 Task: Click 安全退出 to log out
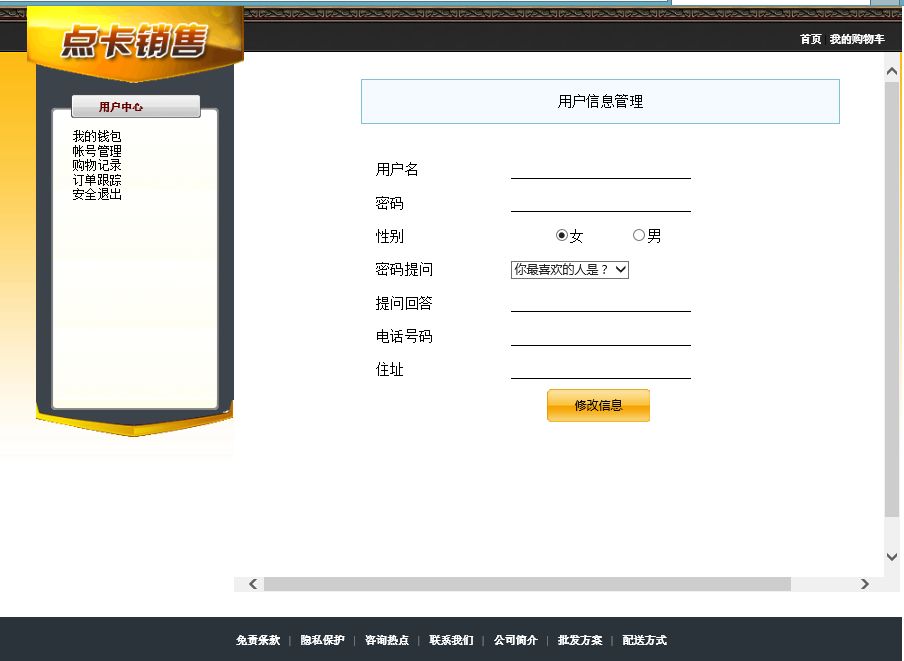click(x=97, y=194)
